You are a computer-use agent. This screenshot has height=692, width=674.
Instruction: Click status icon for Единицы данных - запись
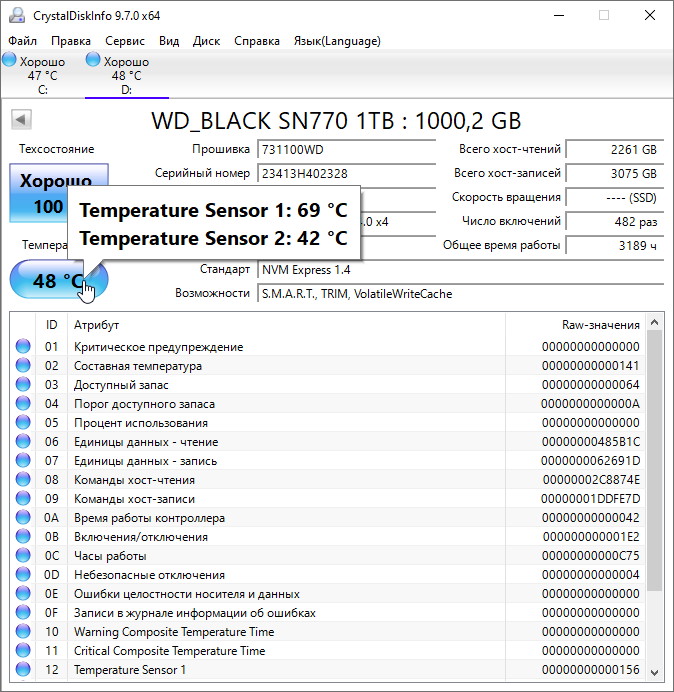23,460
